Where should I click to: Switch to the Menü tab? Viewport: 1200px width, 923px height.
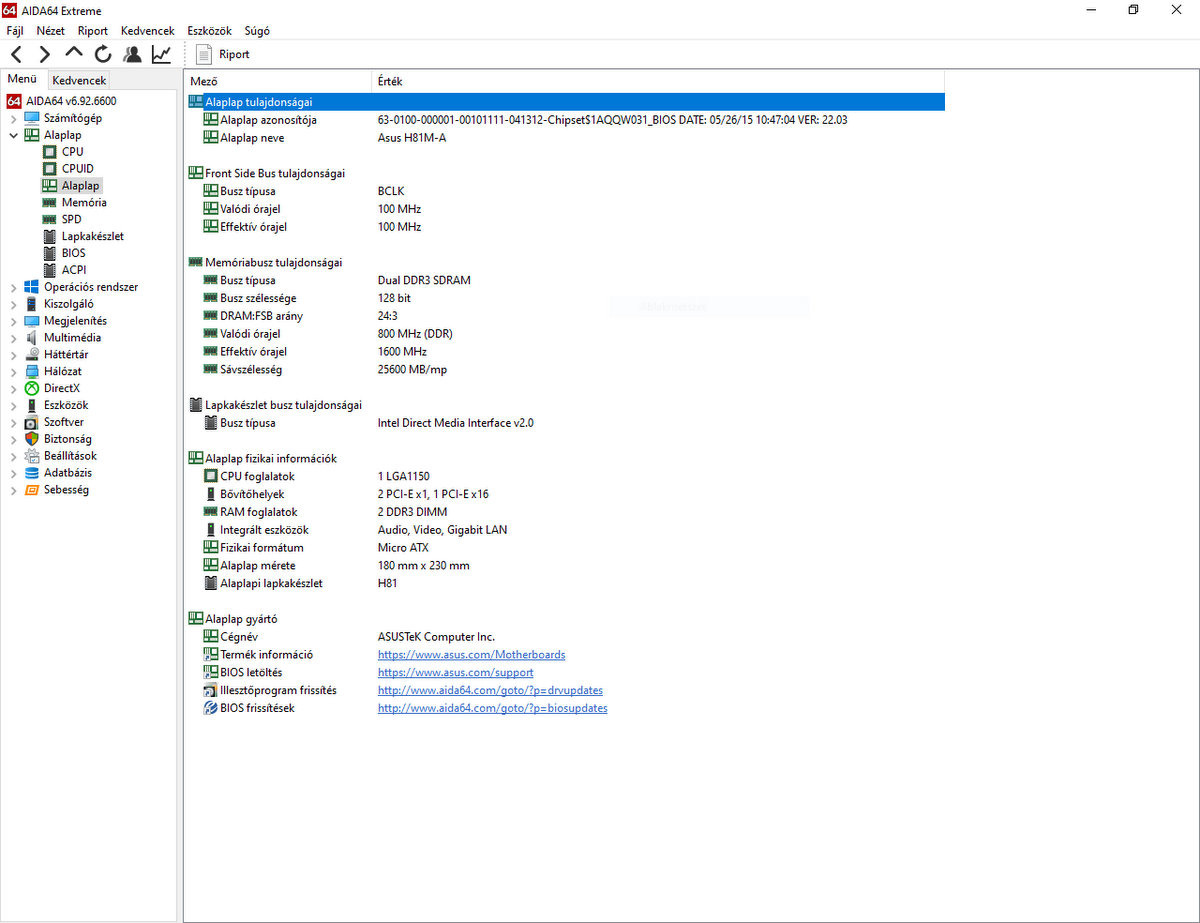pos(22,79)
